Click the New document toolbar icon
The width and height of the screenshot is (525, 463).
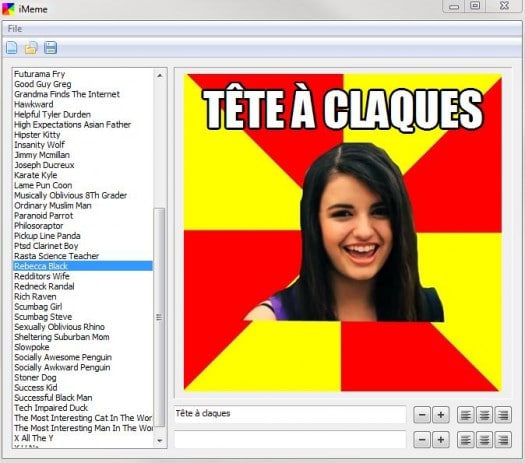pyautogui.click(x=12, y=48)
